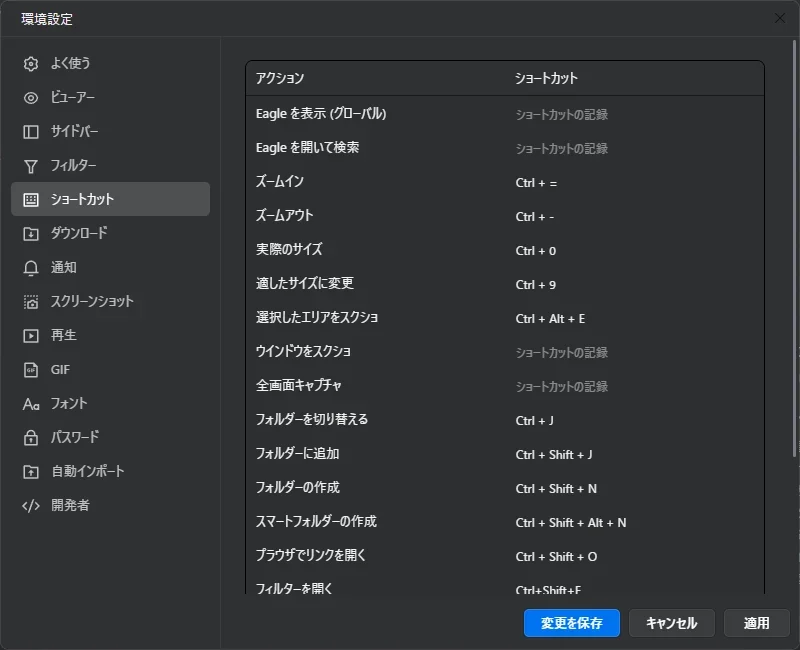
Task: Edit the 実際のサイズ shortcut Ctrl + 0
Action: 536,251
